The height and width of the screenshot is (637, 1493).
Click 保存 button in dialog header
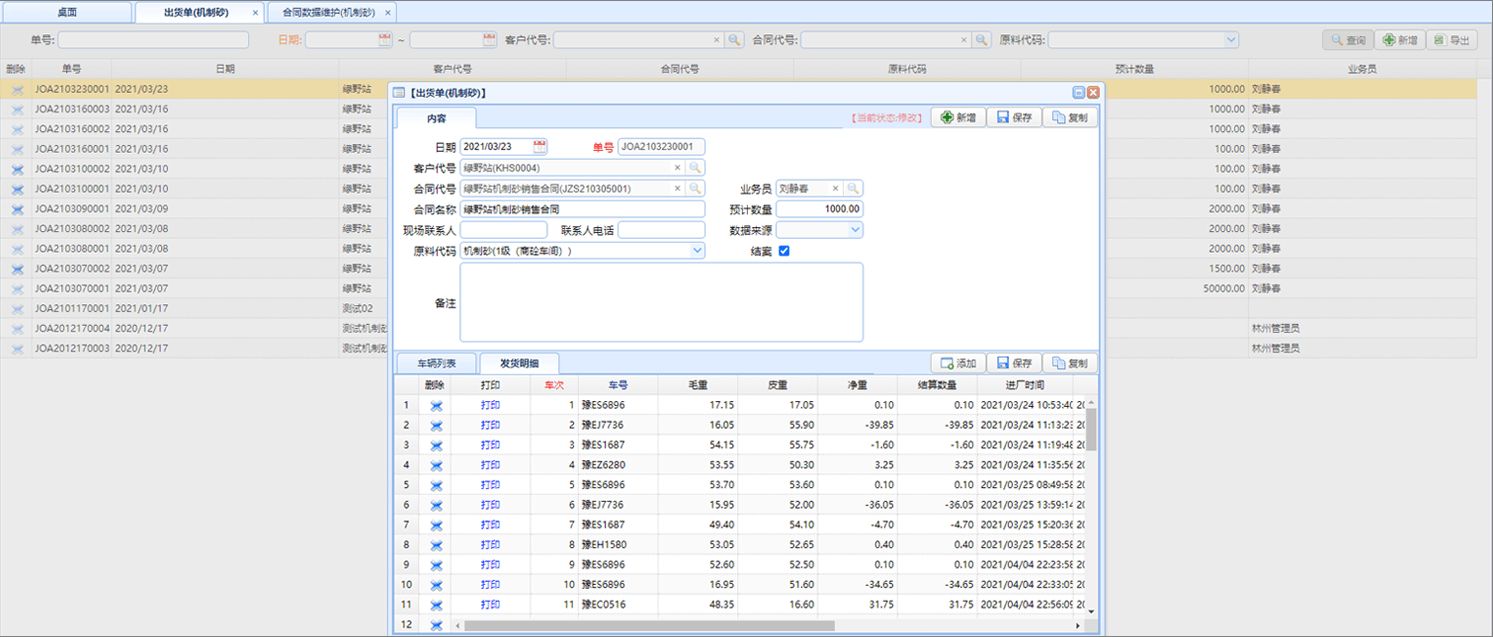[1013, 117]
